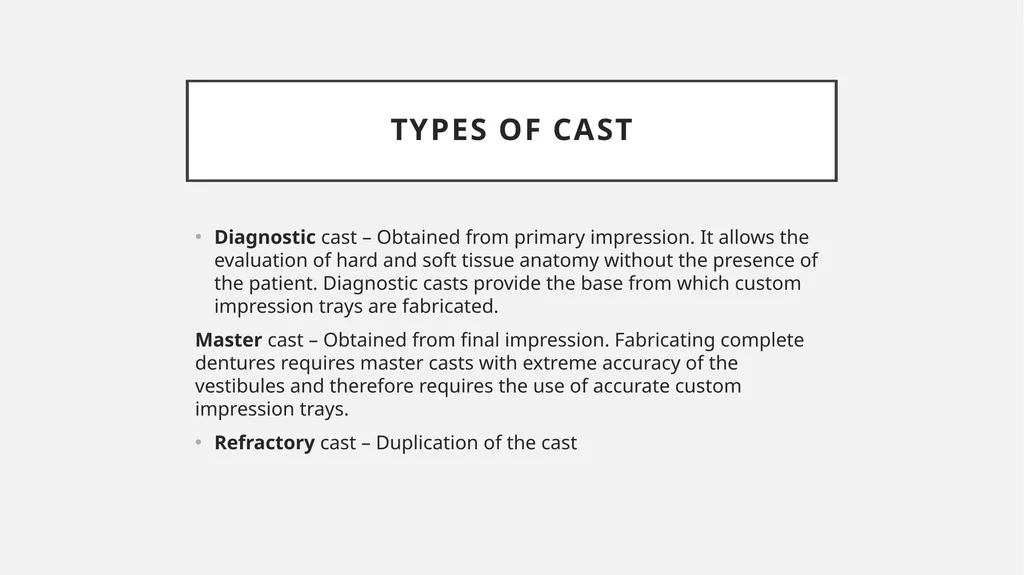This screenshot has height=575, width=1024.
Task: Select the bold word Refractory
Action: (x=264, y=443)
